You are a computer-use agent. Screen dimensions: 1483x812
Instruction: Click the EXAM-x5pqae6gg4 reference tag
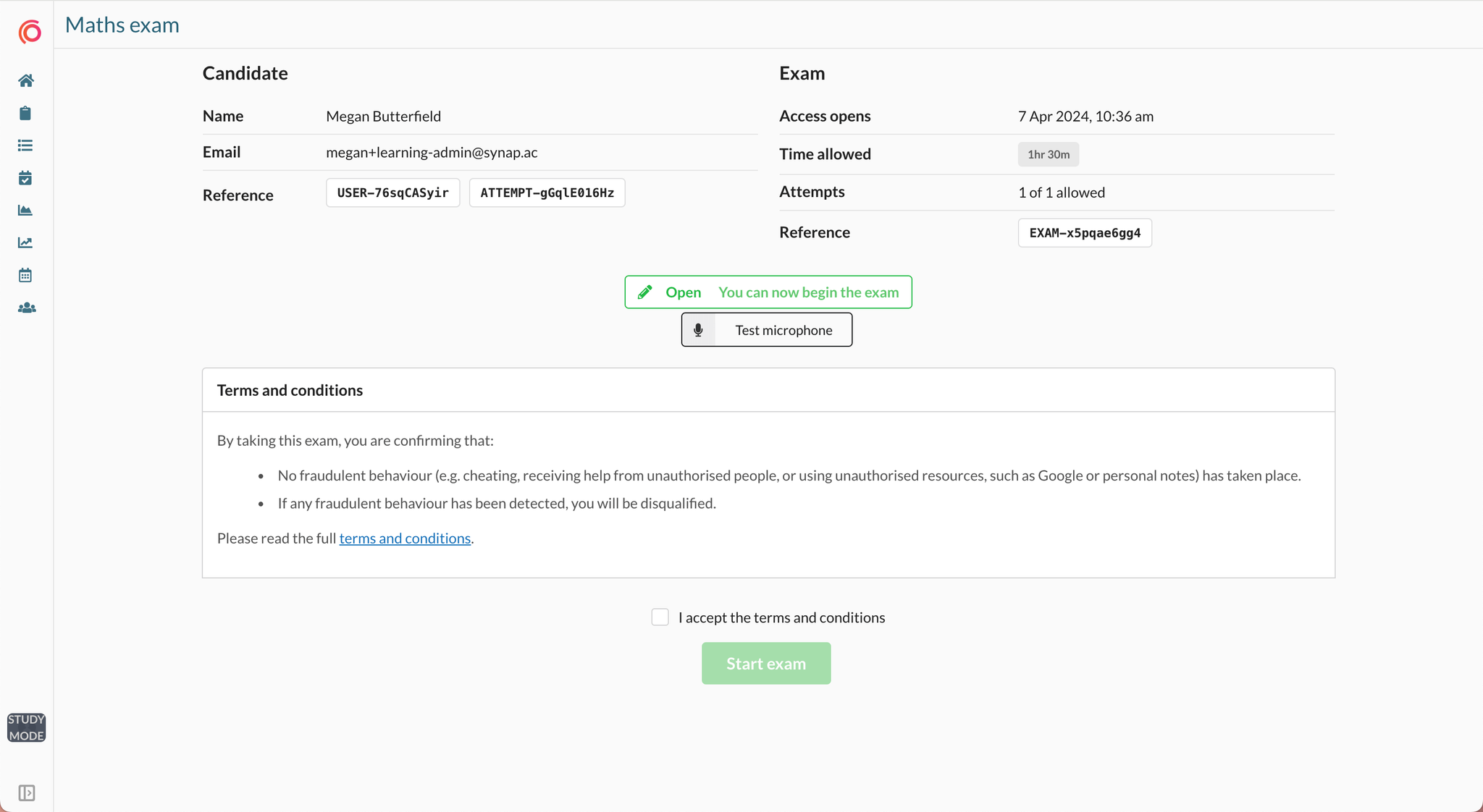point(1084,233)
